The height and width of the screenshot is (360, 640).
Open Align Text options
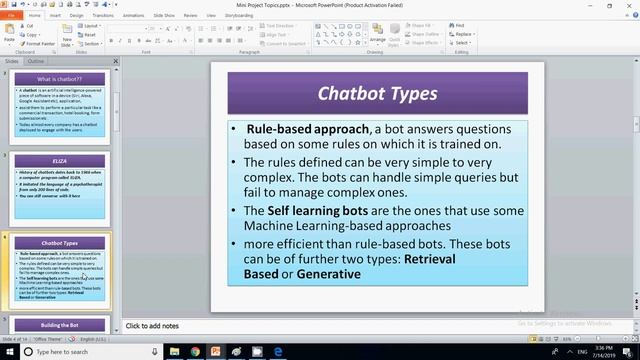tap(274, 35)
